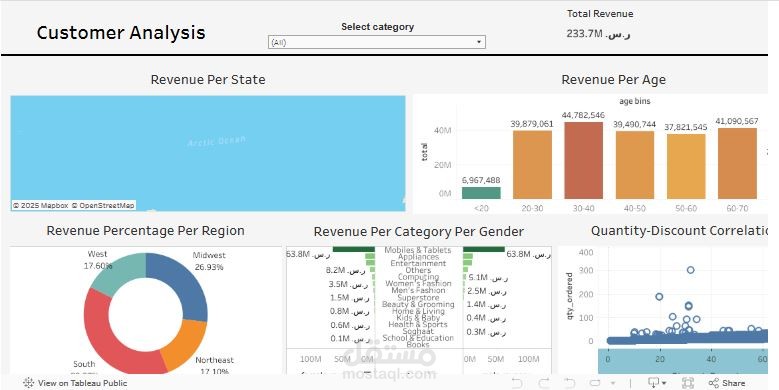The width and height of the screenshot is (779, 390).
Task: Click the Mapbox attribution link
Action: (41, 205)
